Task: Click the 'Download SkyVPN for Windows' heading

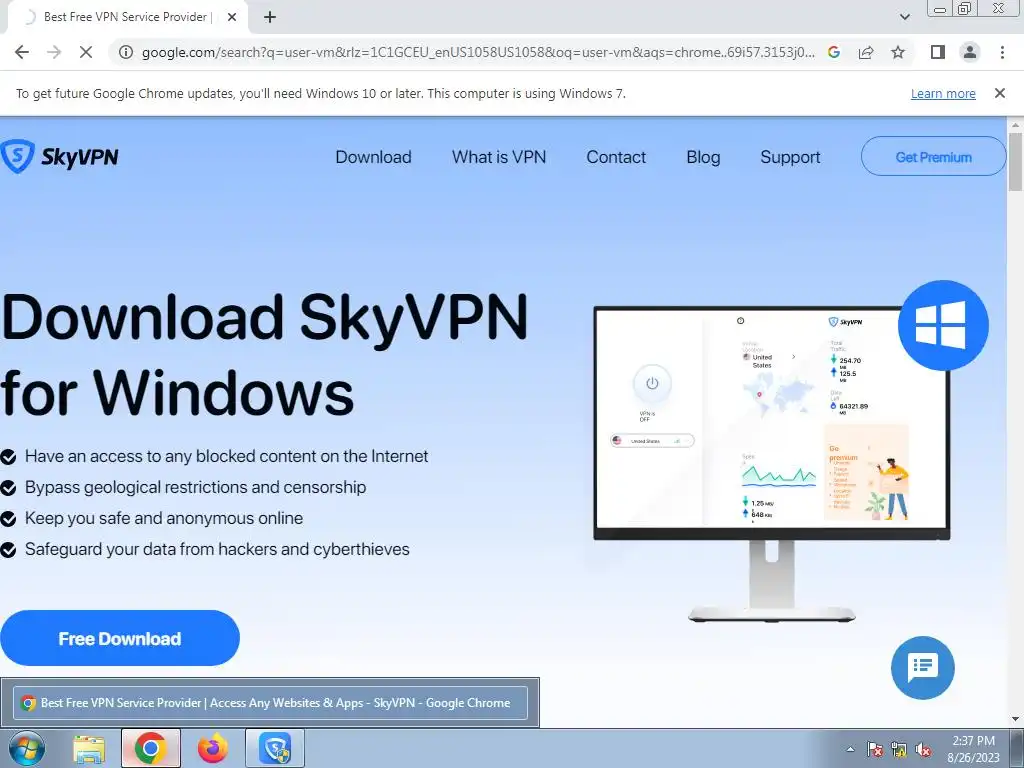Action: click(x=264, y=355)
